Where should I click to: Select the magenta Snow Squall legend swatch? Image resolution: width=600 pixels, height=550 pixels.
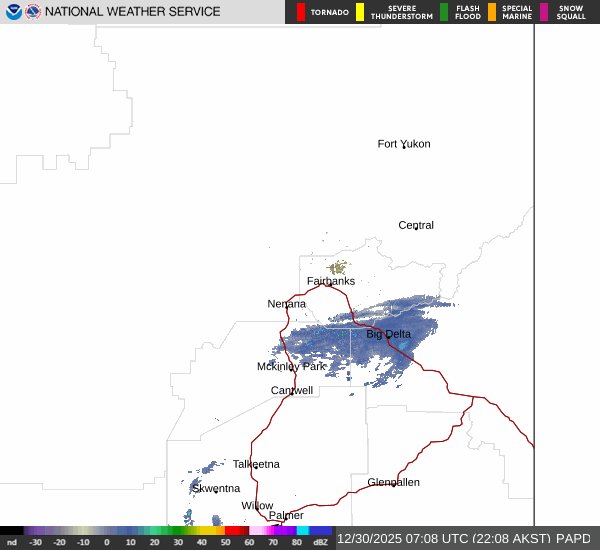tap(544, 12)
